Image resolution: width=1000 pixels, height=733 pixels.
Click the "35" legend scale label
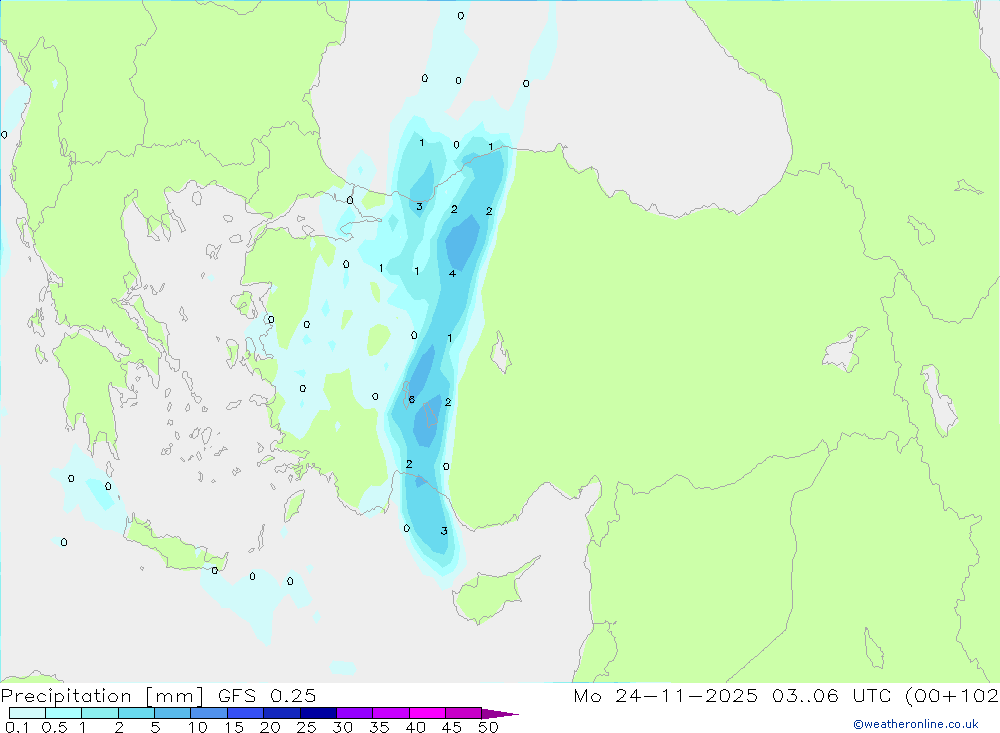379,727
